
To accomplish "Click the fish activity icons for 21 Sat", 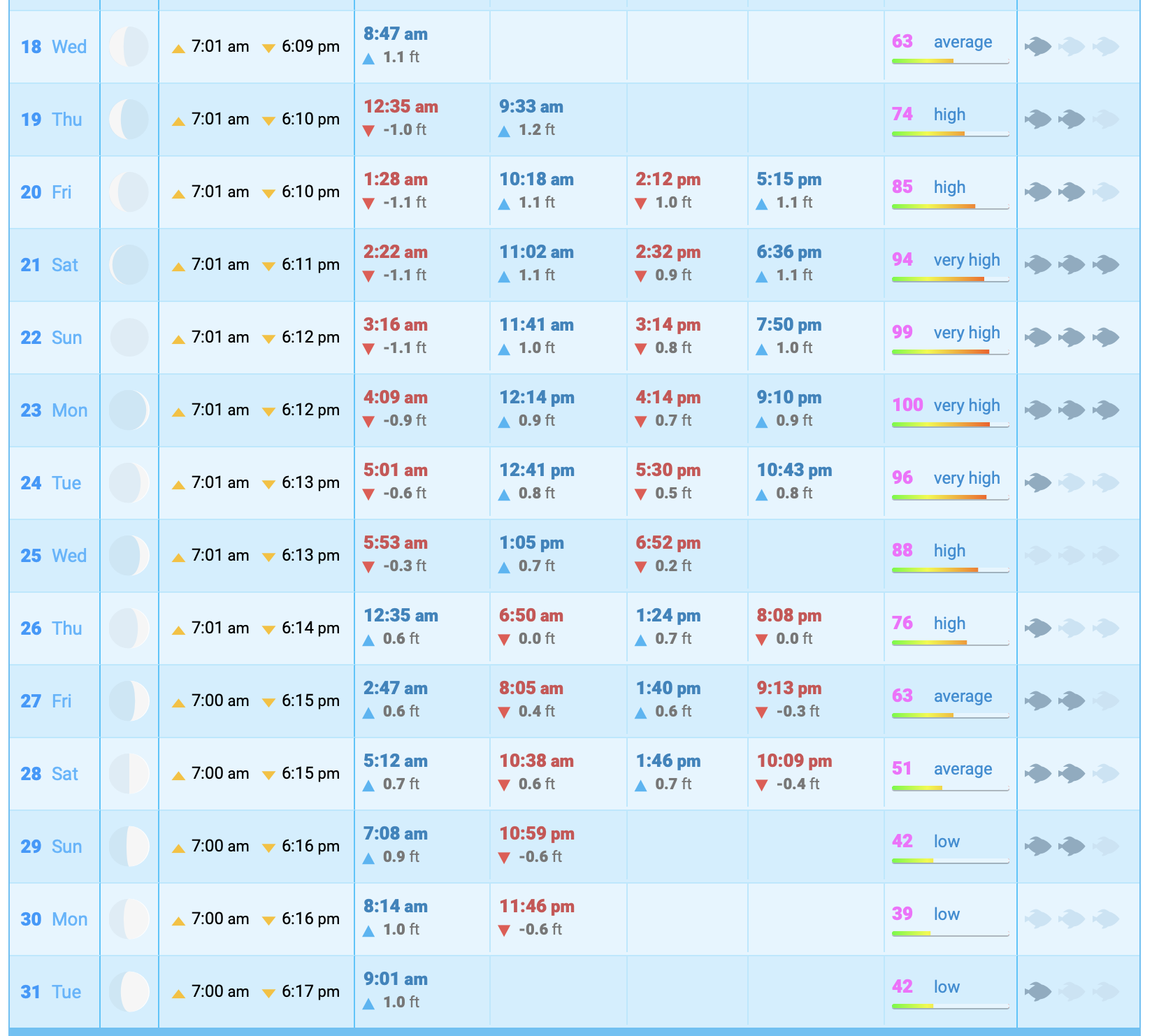I will pos(1072,265).
